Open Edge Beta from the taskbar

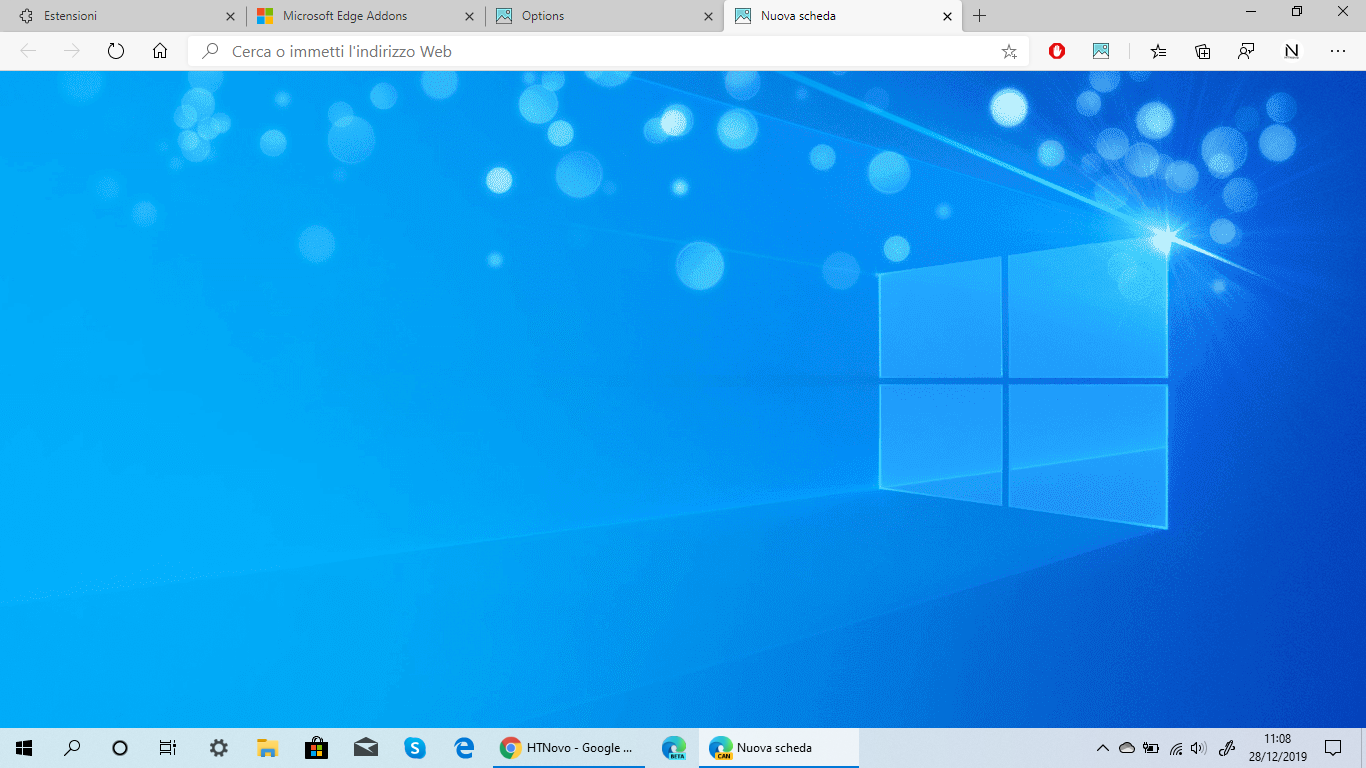click(x=674, y=748)
